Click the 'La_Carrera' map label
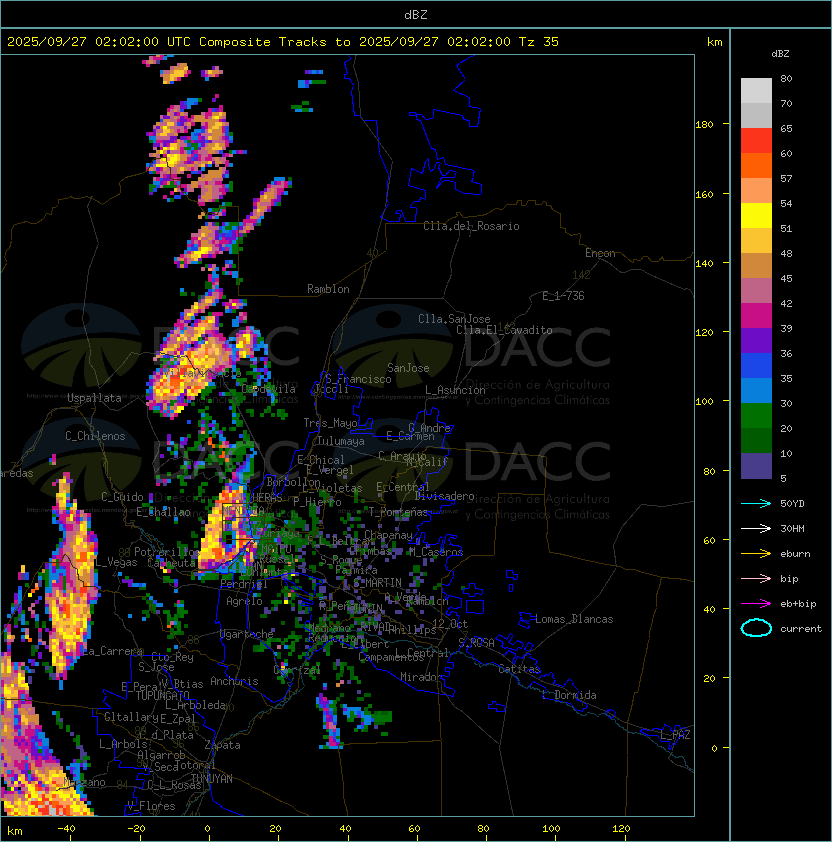The image size is (832, 842). point(113,651)
